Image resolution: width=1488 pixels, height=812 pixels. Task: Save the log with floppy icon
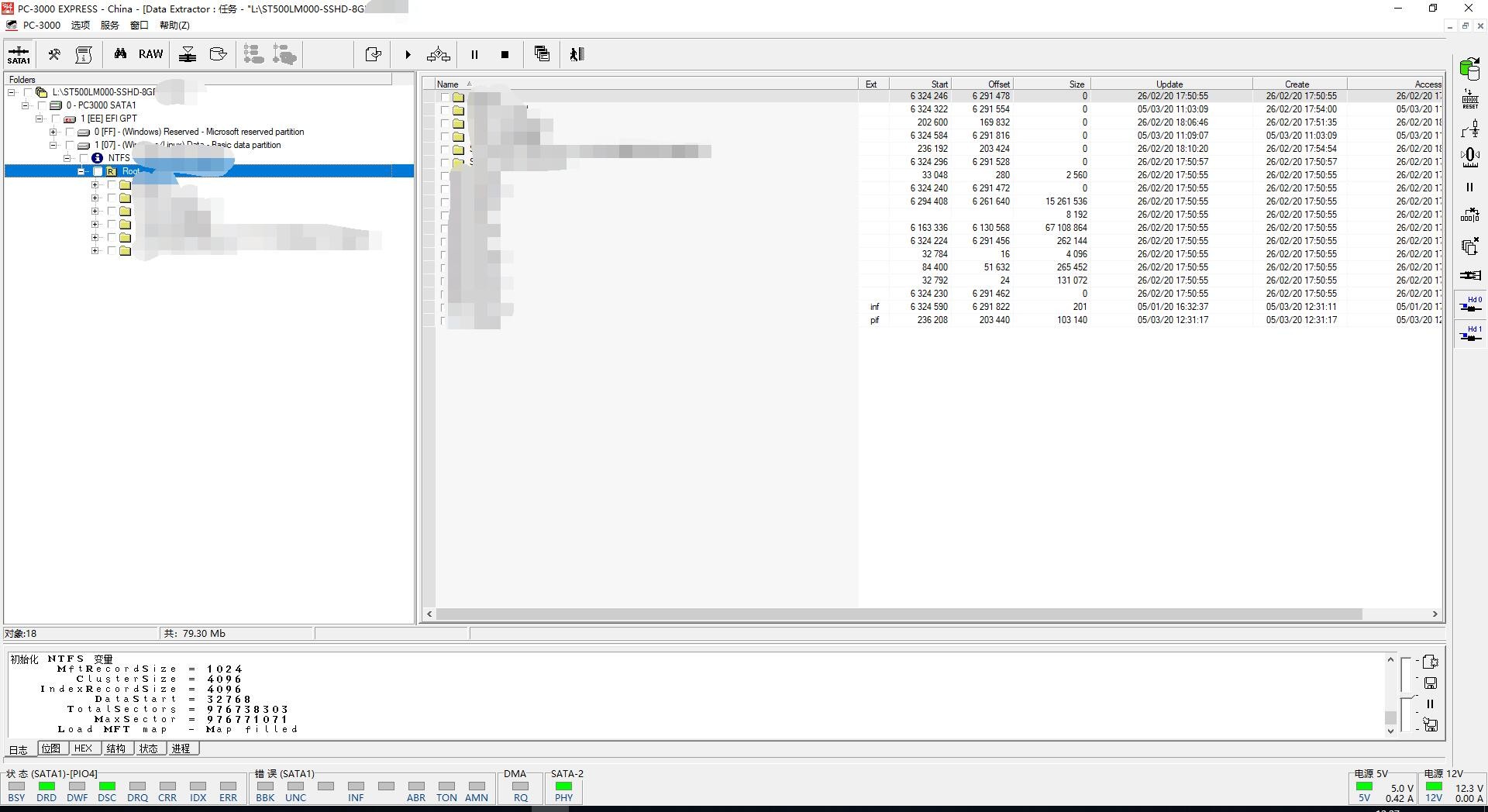tap(1431, 683)
